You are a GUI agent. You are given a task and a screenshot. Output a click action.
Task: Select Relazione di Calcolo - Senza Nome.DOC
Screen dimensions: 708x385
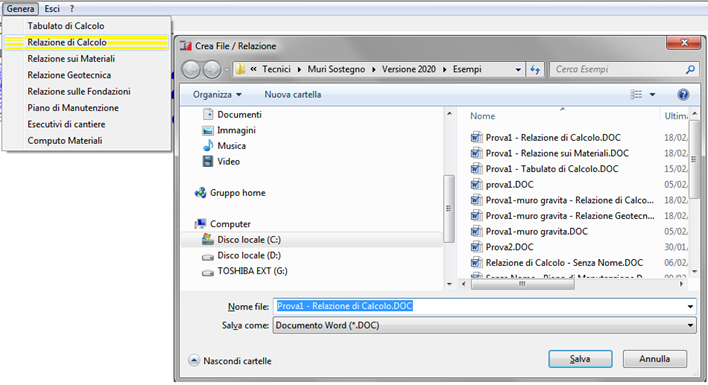point(564,263)
